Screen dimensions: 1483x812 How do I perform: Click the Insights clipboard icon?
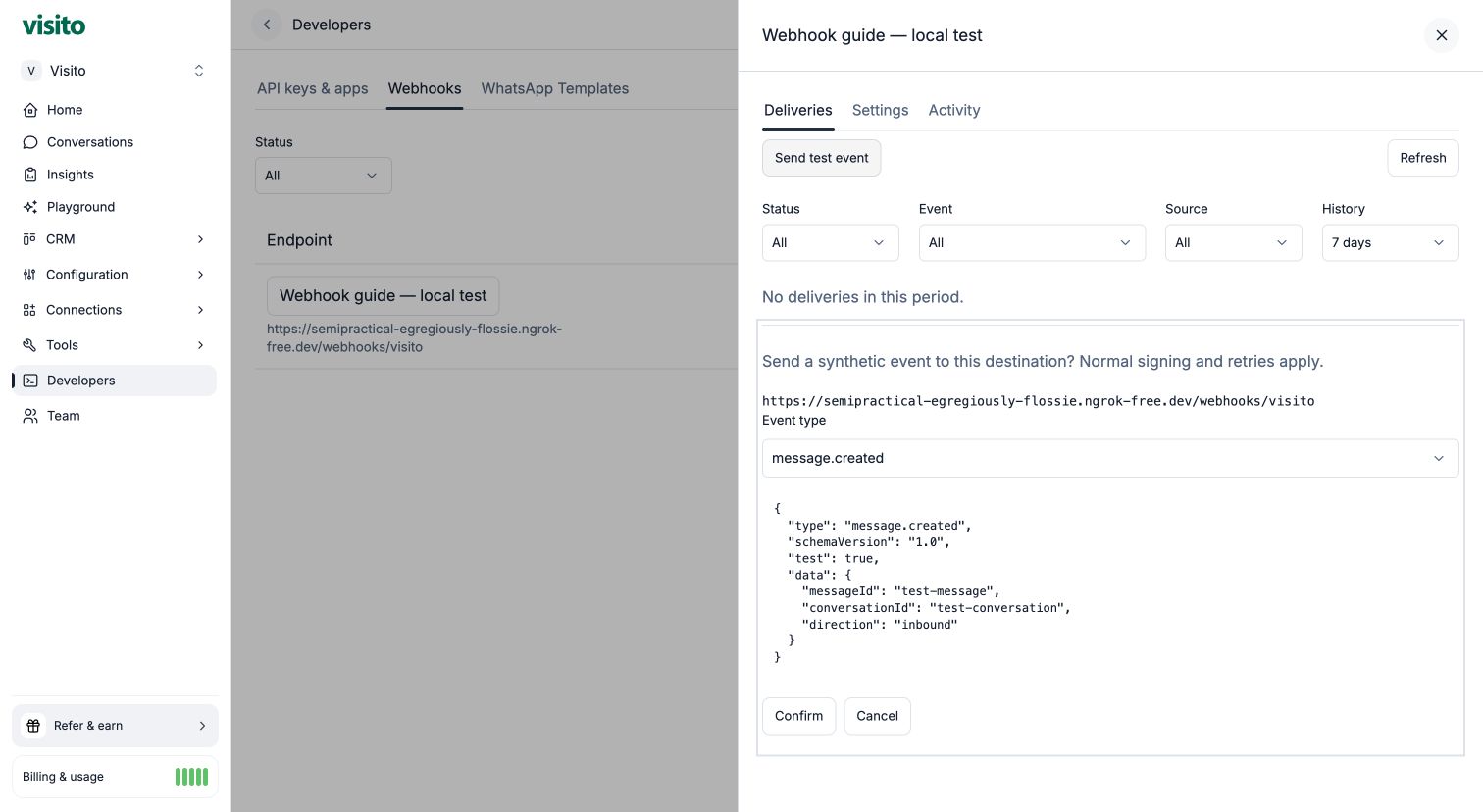[x=30, y=175]
